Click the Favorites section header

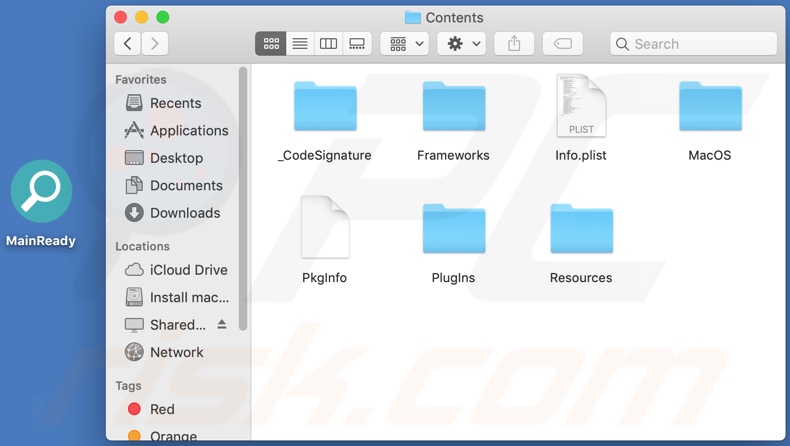[141, 80]
